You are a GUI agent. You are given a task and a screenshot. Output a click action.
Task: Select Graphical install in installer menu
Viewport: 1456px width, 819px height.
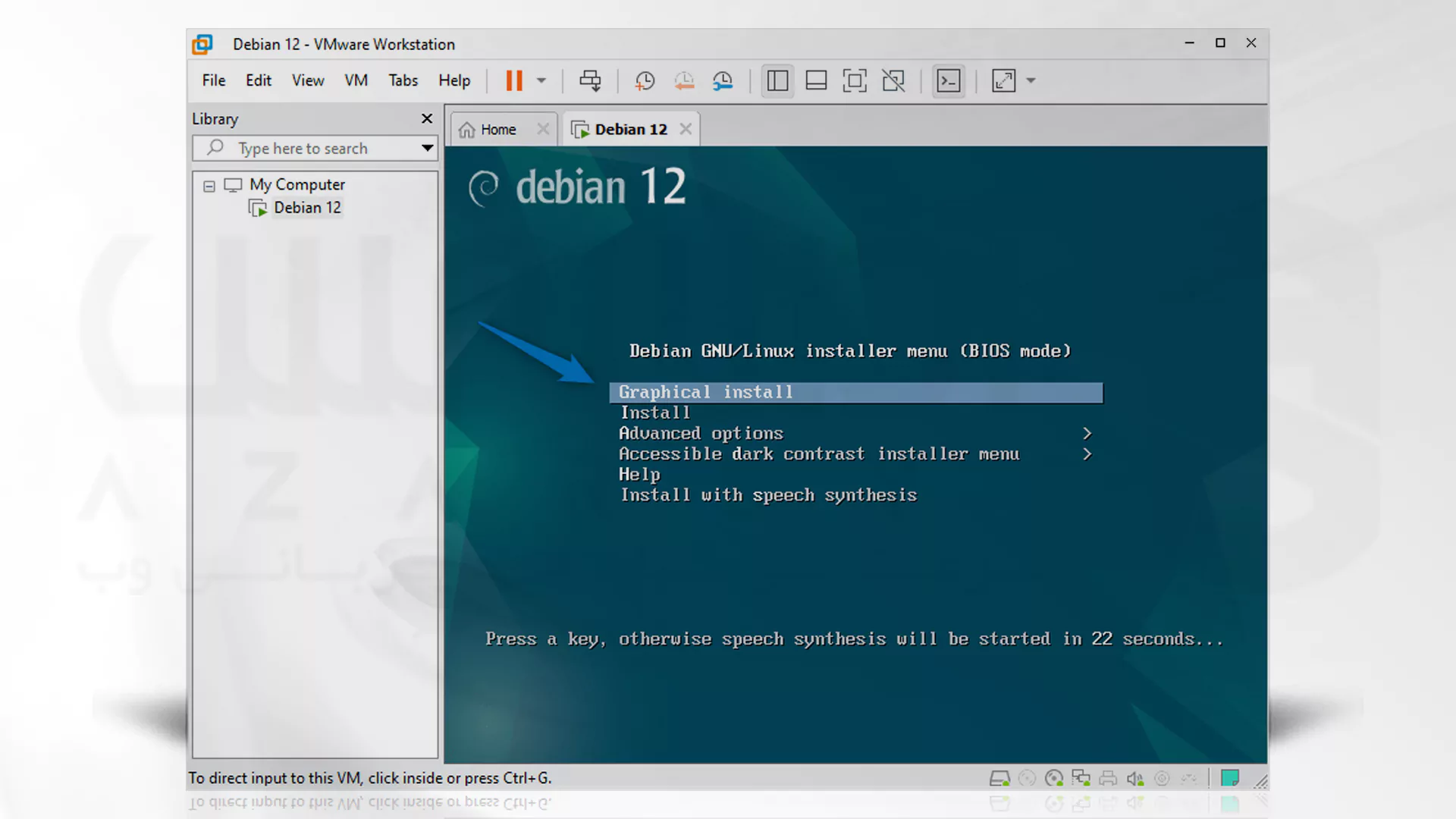856,392
